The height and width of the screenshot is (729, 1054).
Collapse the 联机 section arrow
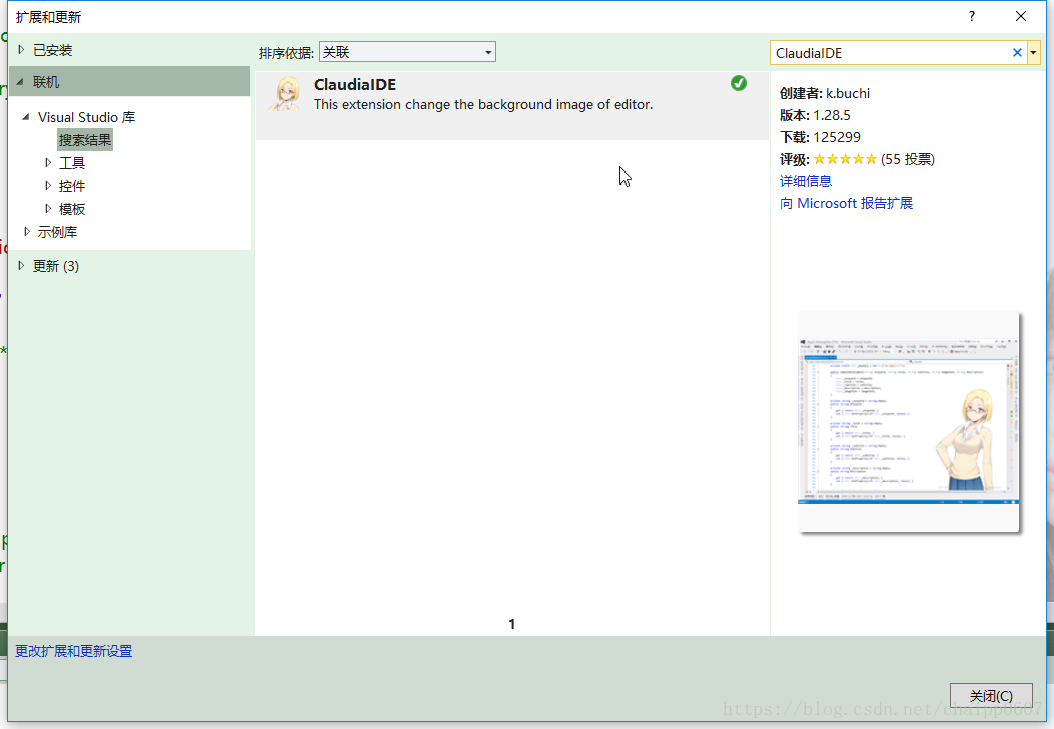pos(20,82)
